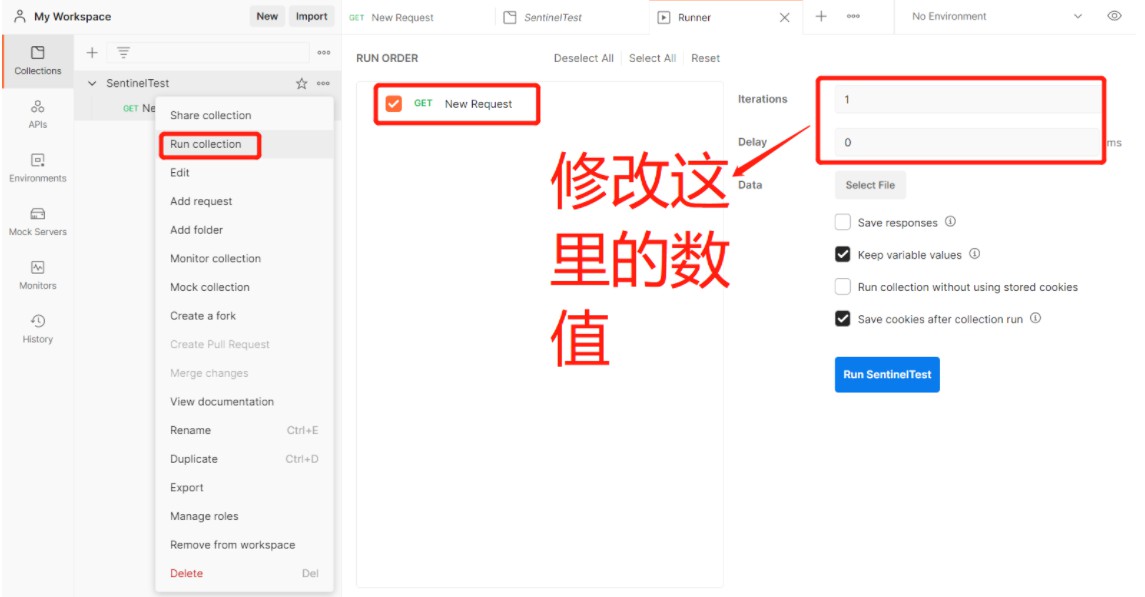Uncheck the New Request run order checkbox
Image resolution: width=1145 pixels, height=597 pixels.
pyautogui.click(x=394, y=104)
